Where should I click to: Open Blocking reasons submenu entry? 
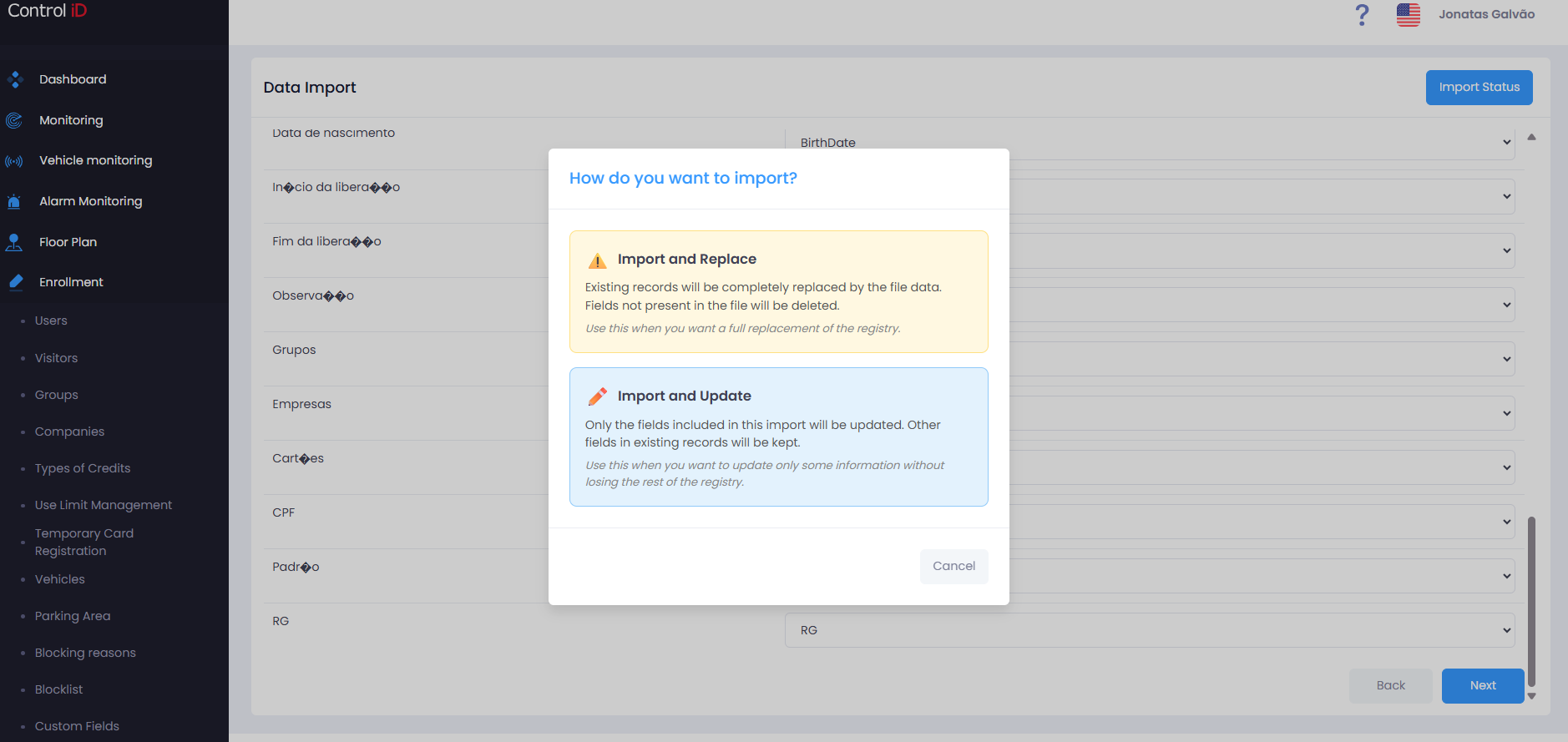[85, 653]
